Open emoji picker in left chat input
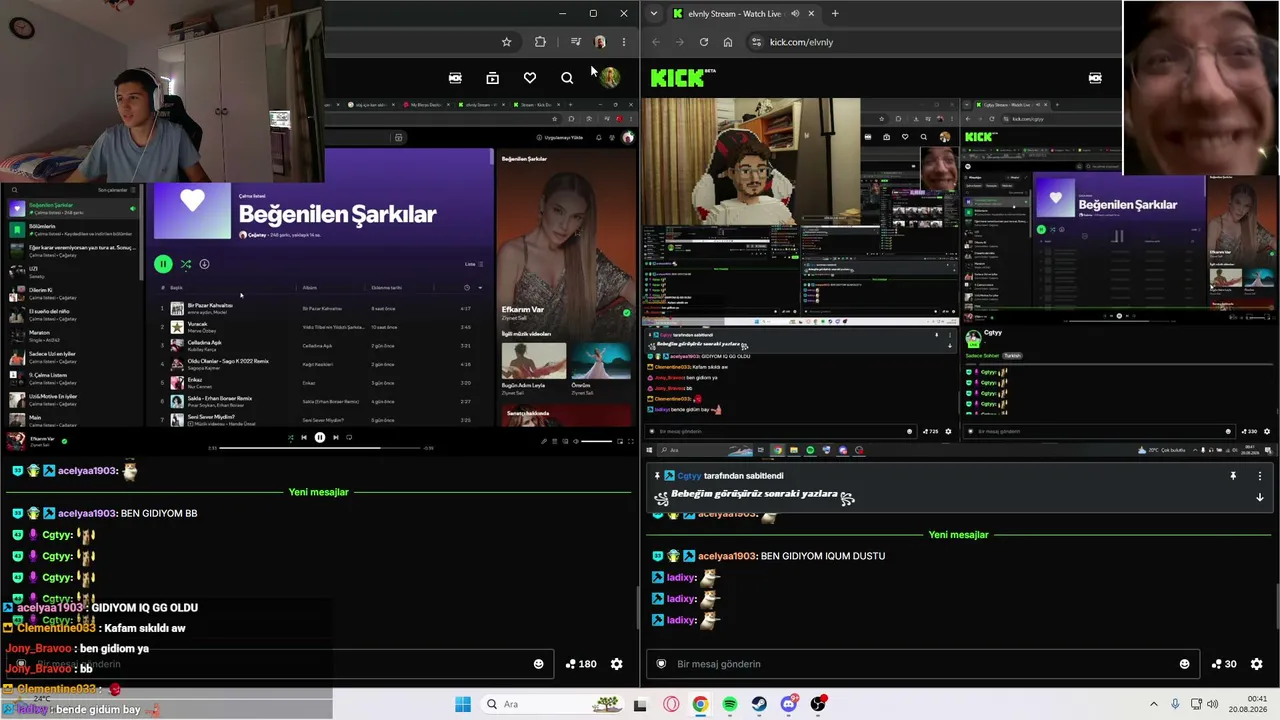 coord(539,664)
